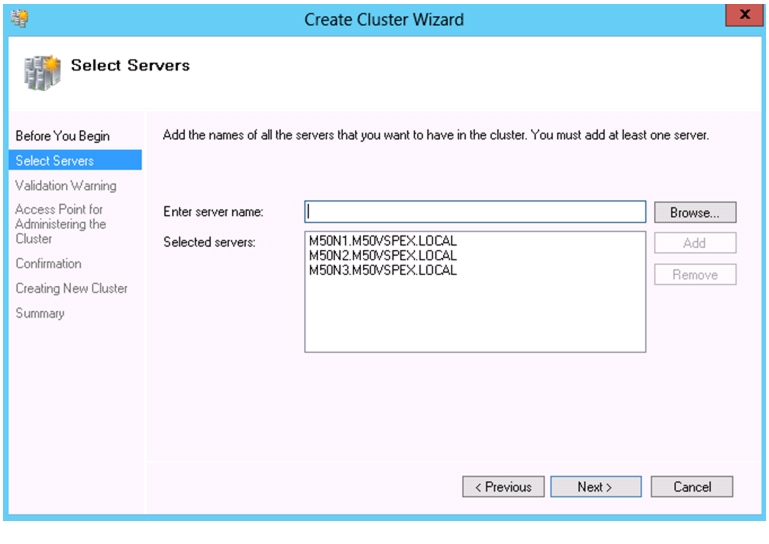
Task: Click the Enter server name label
Action: click(213, 211)
